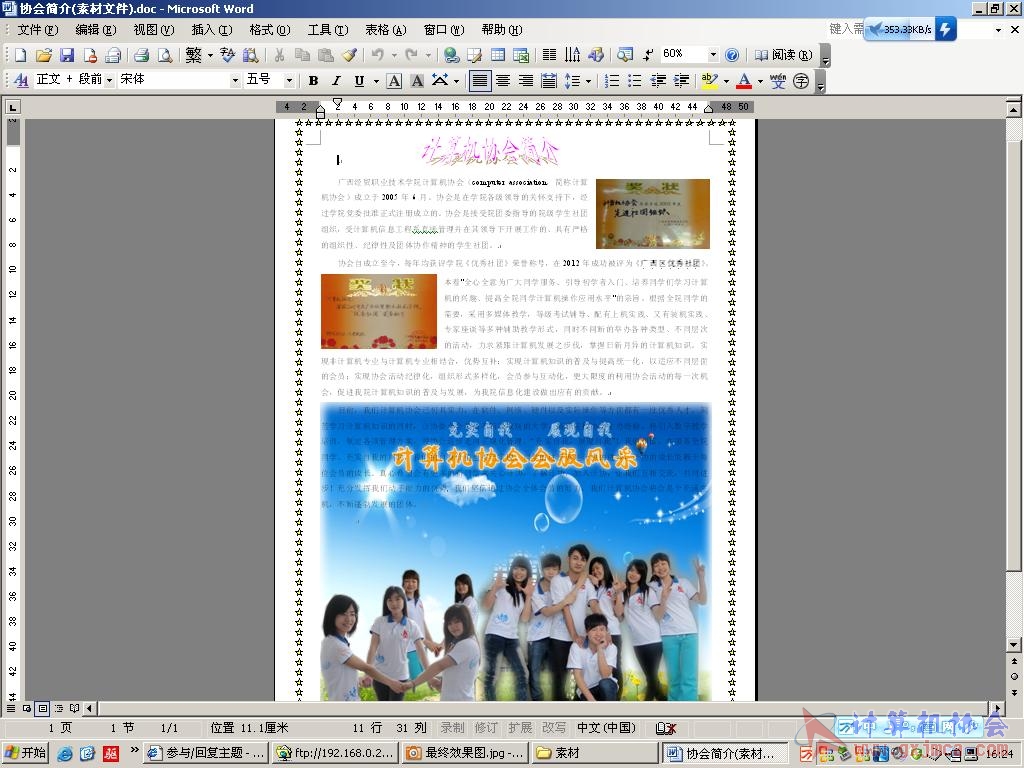Apply an enclosed character with the 字 icon

click(801, 80)
